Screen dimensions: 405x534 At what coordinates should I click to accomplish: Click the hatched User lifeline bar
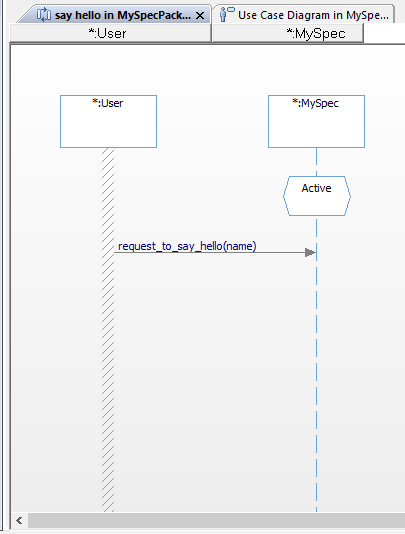coord(108,329)
